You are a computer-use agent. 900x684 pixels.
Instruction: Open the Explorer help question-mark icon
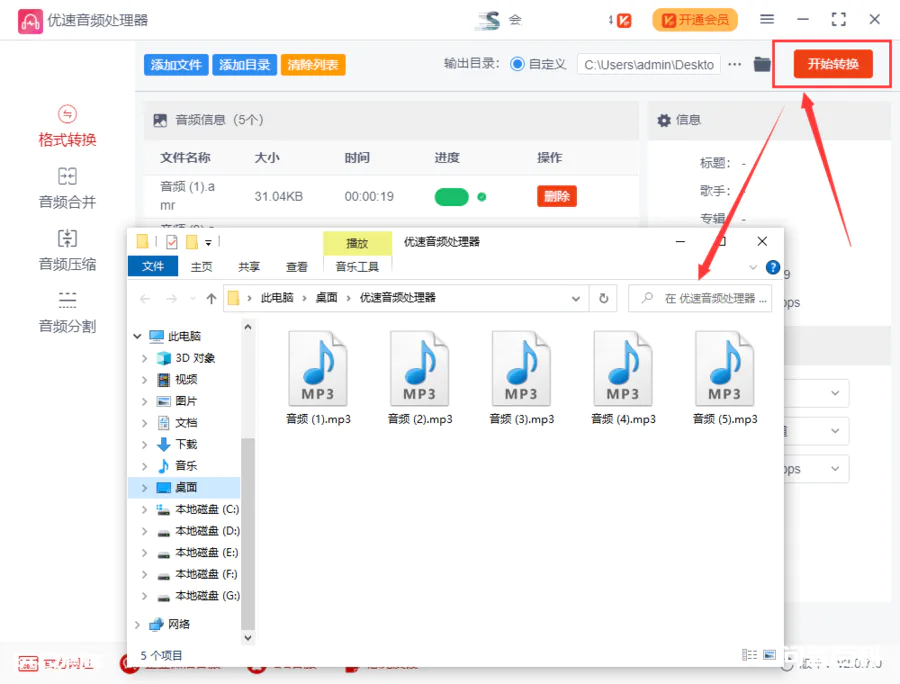tap(773, 267)
